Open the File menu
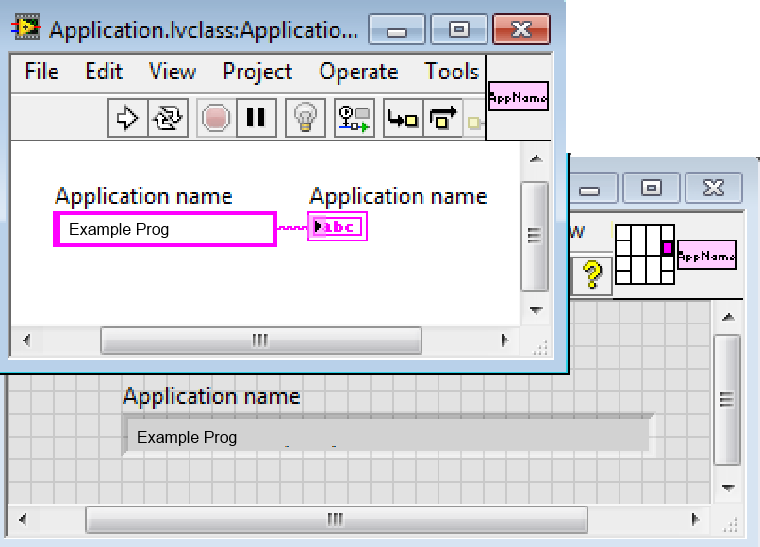The width and height of the screenshot is (760, 547). [x=41, y=71]
